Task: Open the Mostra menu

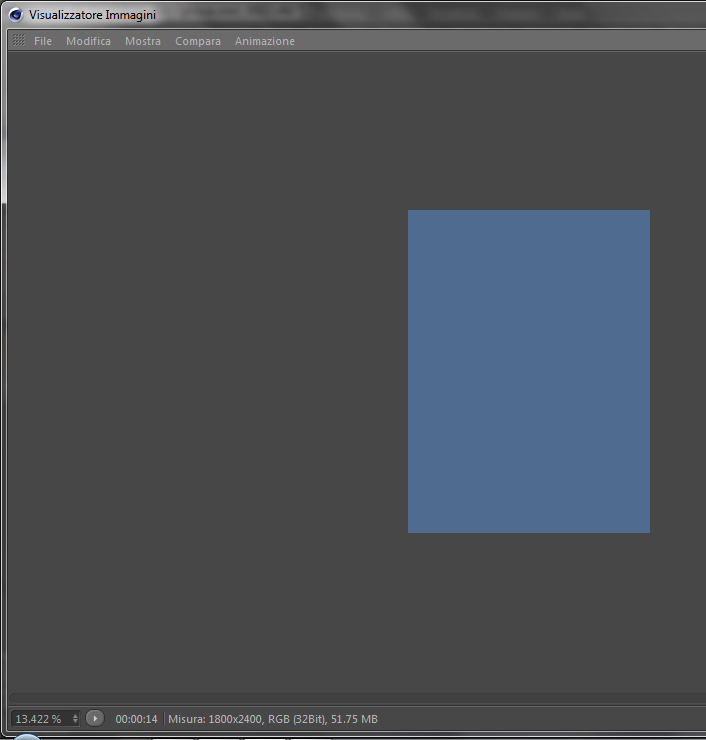Action: pyautogui.click(x=143, y=41)
